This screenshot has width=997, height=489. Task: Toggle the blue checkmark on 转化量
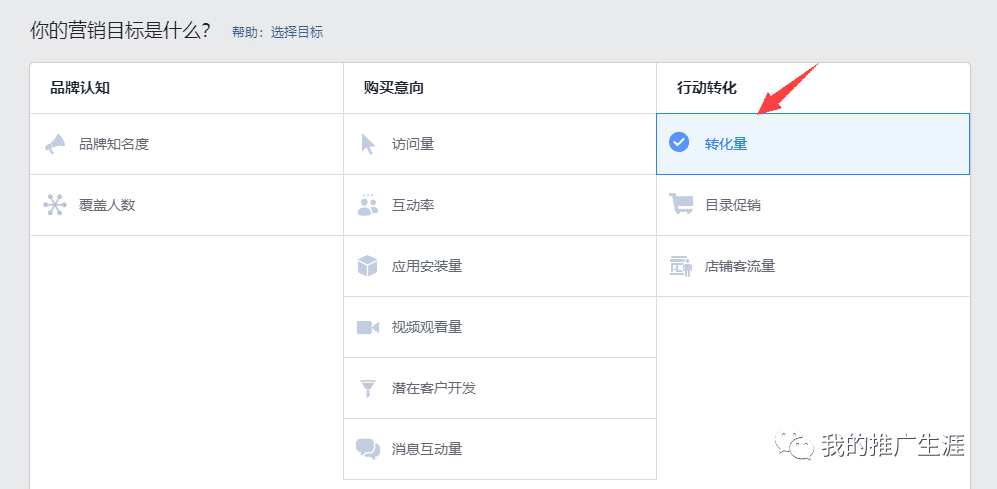pos(679,143)
